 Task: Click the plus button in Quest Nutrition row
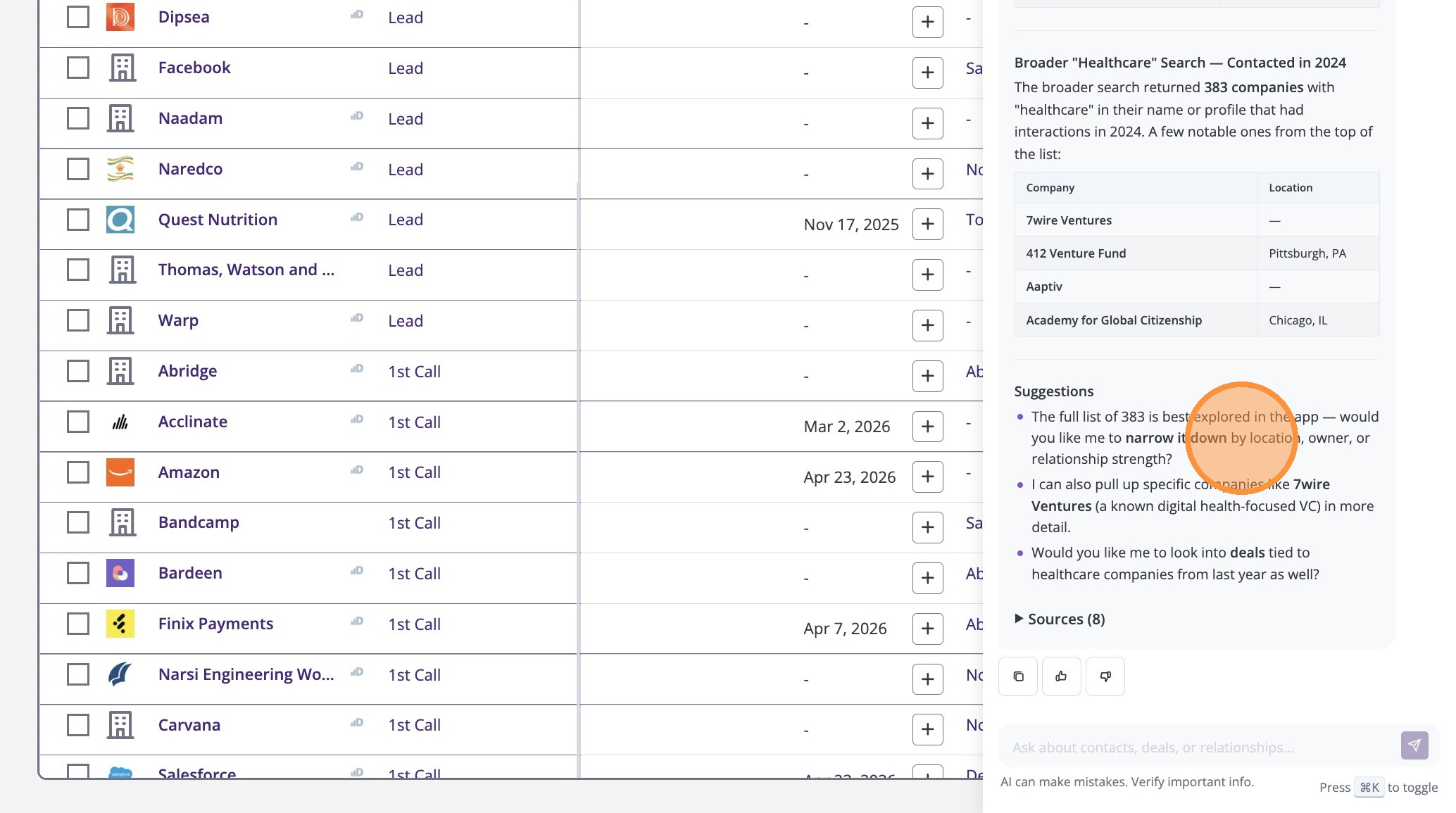pyautogui.click(x=927, y=224)
